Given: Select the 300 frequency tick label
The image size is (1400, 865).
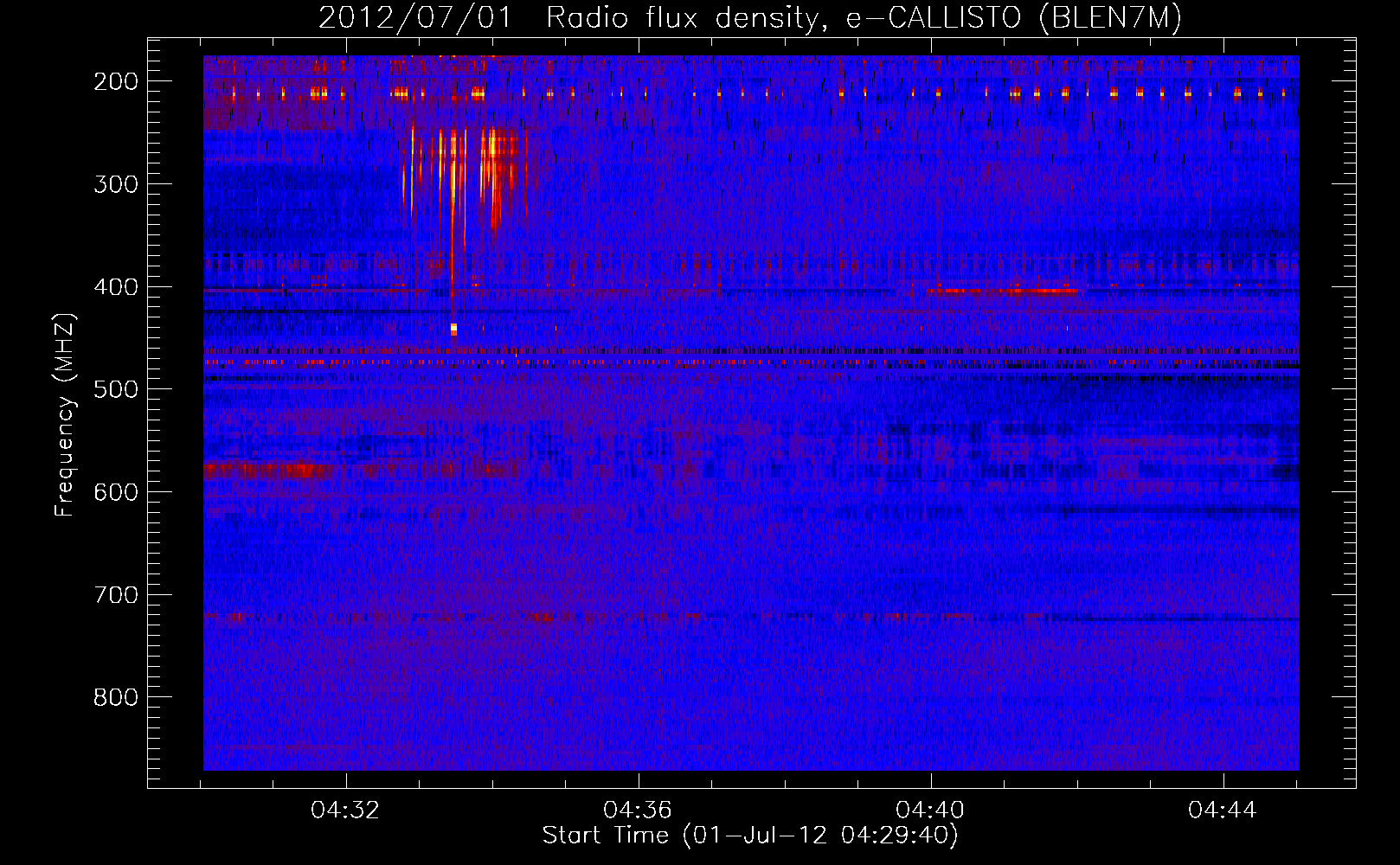Looking at the screenshot, I should point(116,184).
